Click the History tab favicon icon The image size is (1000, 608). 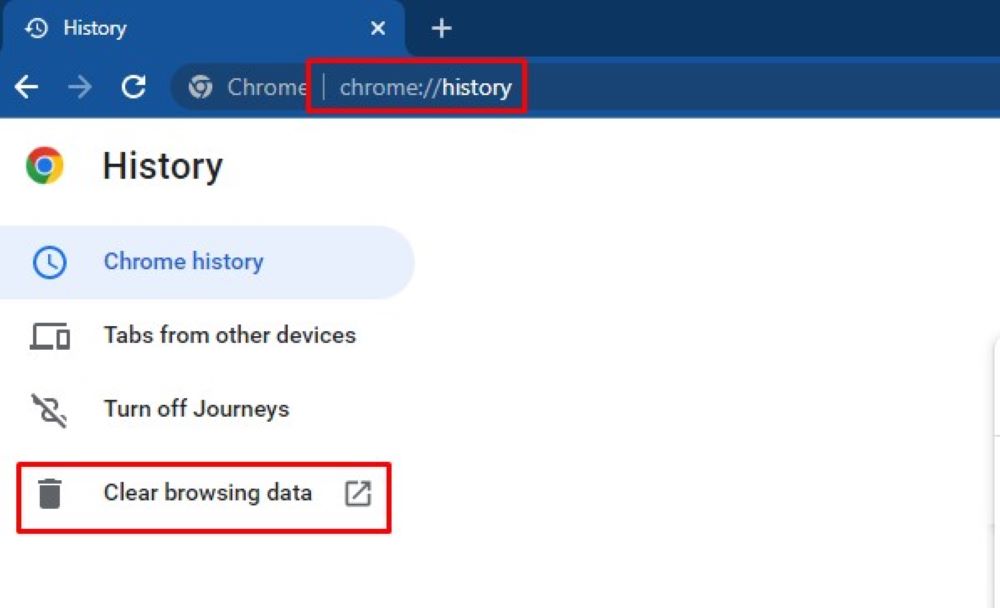tap(37, 29)
